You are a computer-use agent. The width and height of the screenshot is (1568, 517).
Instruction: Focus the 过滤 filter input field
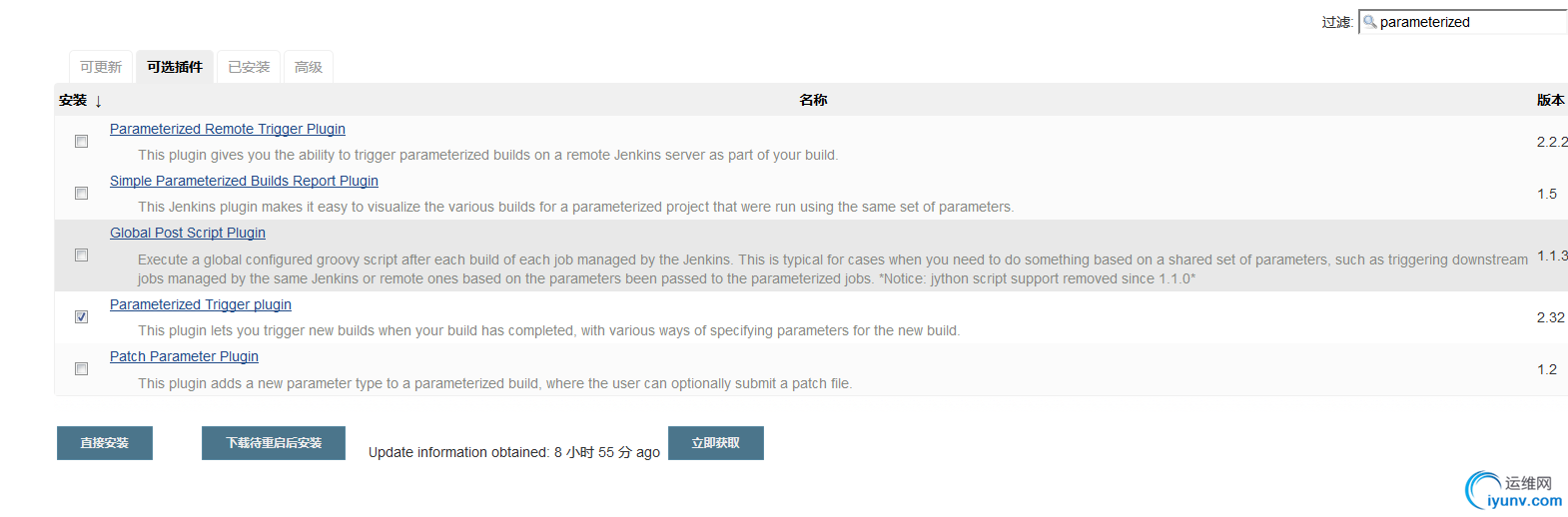pos(1464,22)
